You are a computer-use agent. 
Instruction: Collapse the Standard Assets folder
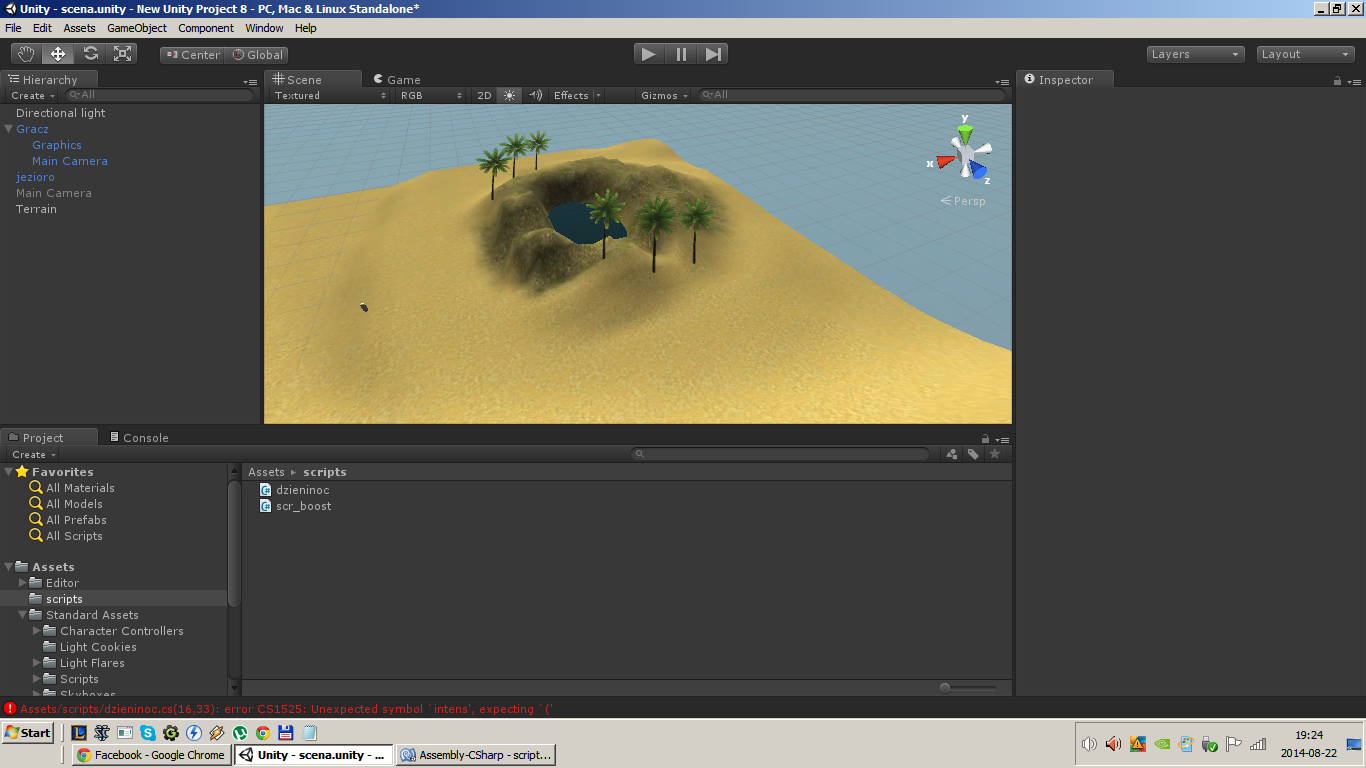(23, 615)
